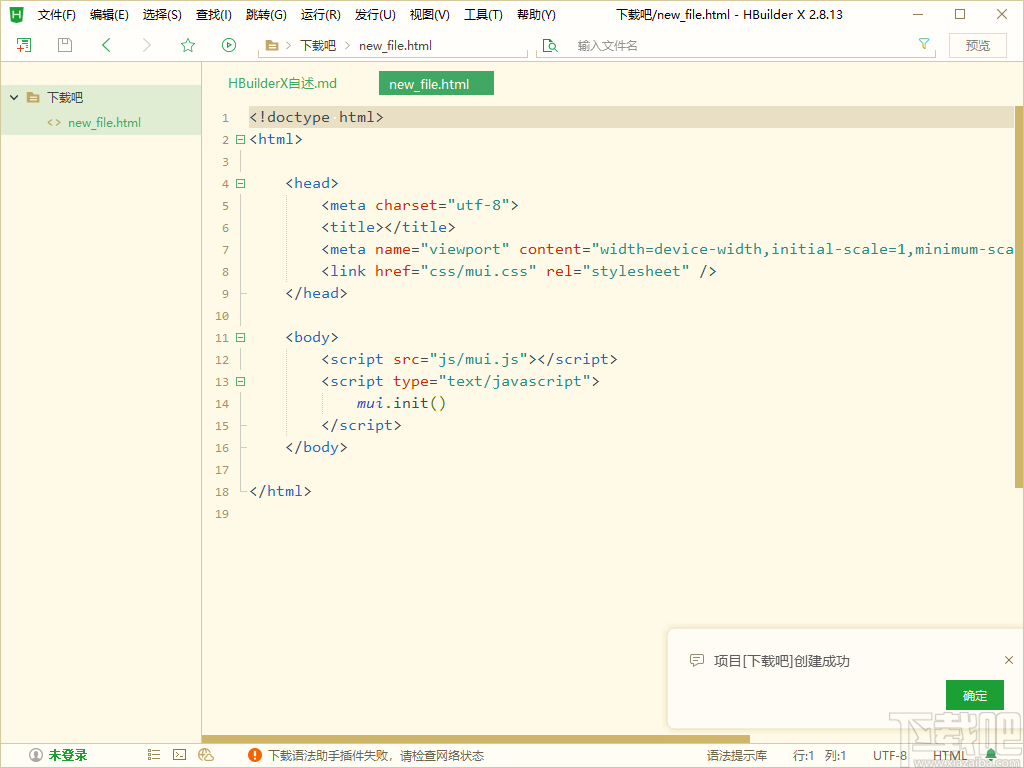1024x768 pixels.
Task: Collapse the 下载吧 project folder
Action: (14, 97)
